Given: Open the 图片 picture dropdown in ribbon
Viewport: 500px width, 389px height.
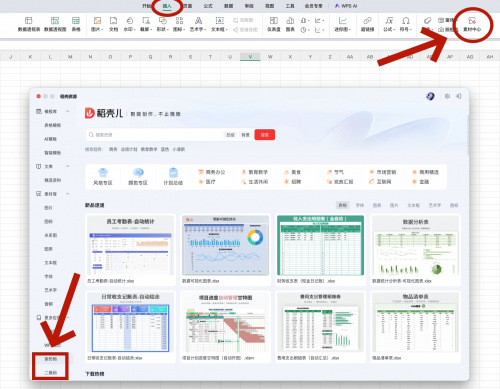Looking at the screenshot, I should tap(97, 24).
